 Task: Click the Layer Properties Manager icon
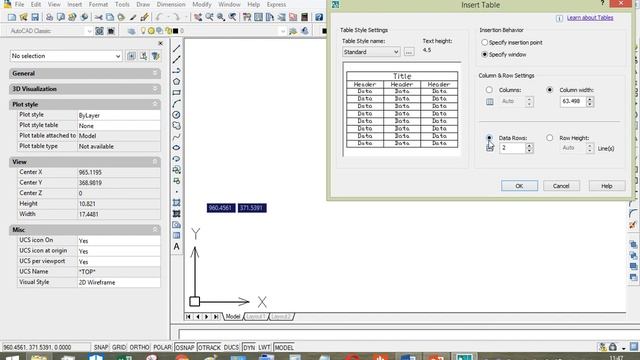point(131,31)
